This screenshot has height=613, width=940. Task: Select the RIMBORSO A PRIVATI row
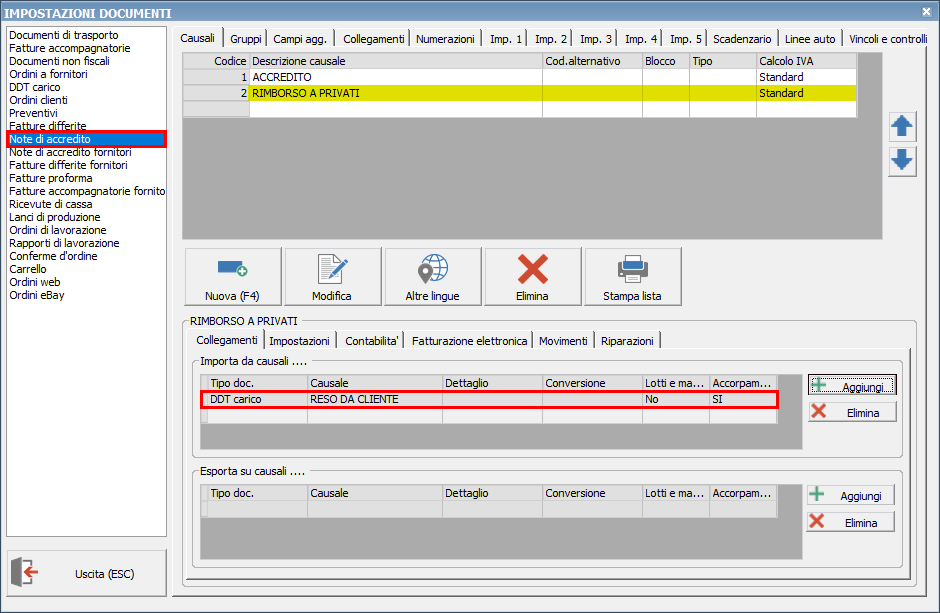point(520,93)
